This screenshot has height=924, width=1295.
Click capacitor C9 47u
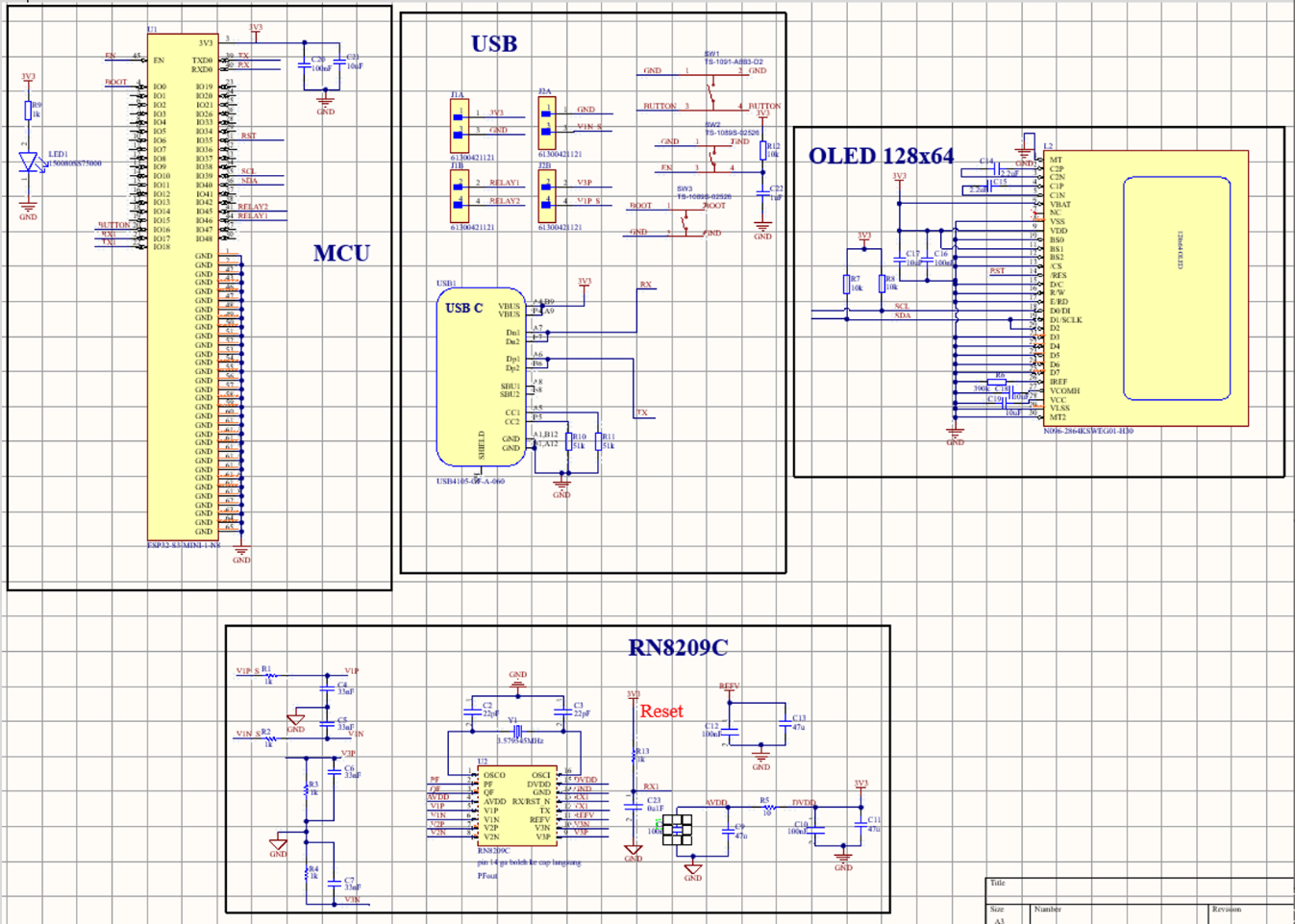[727, 831]
